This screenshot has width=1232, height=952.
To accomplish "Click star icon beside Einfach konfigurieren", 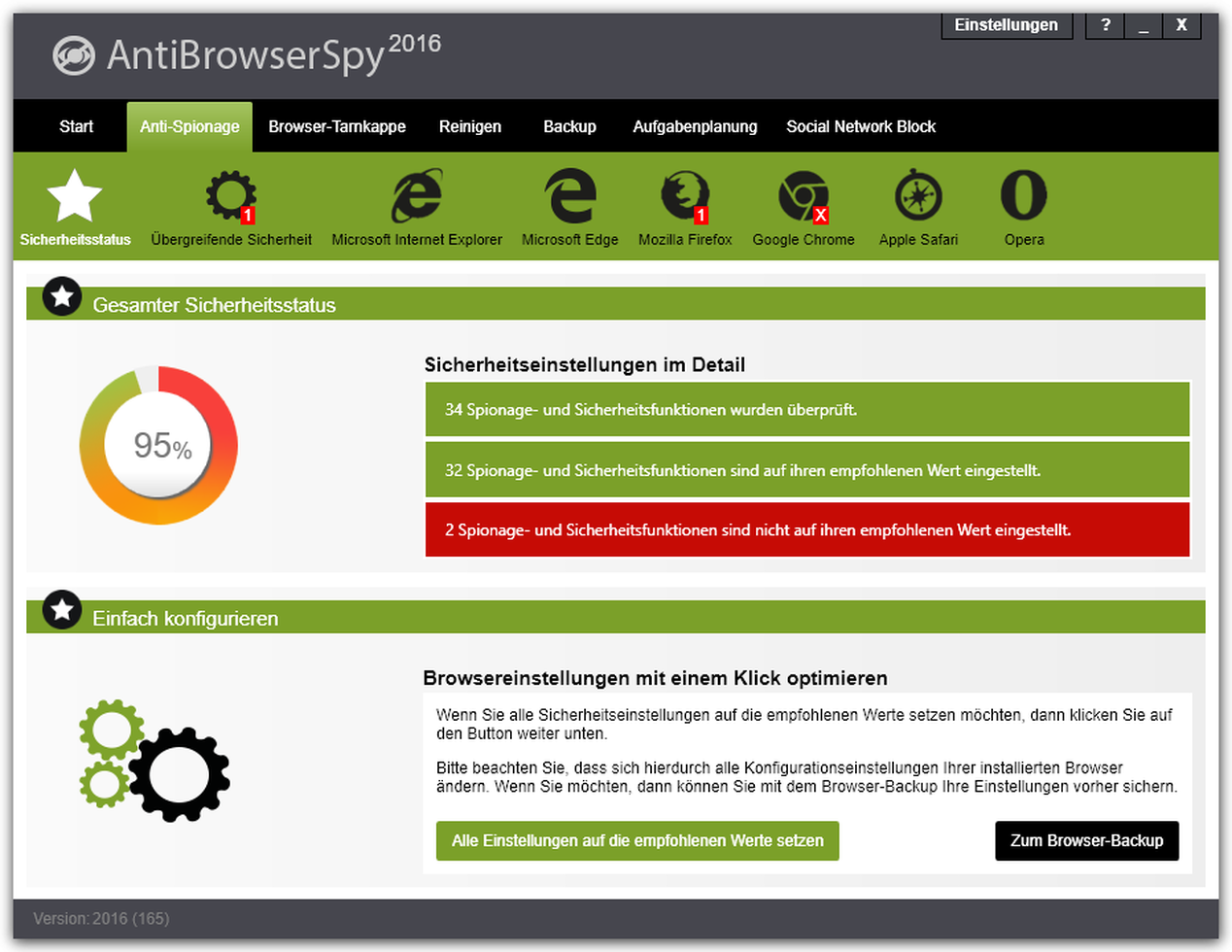I will (62, 610).
